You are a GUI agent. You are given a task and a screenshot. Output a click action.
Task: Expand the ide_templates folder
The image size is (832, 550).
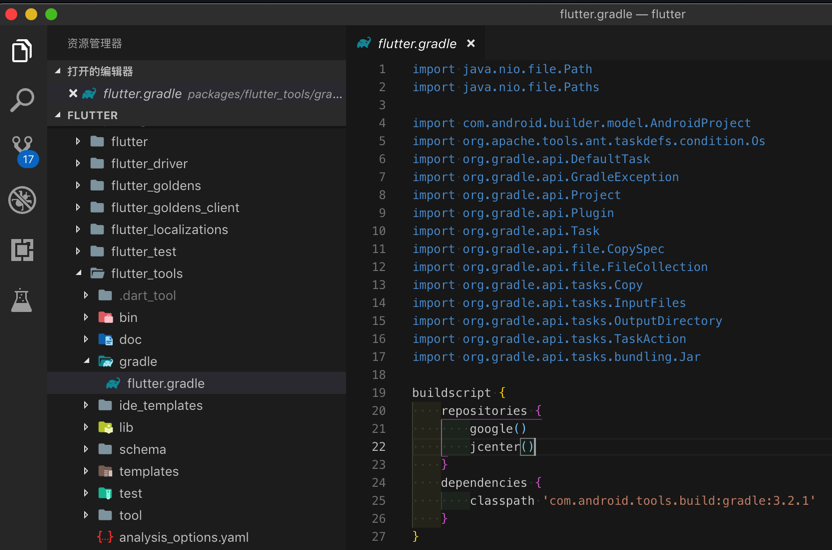160,405
